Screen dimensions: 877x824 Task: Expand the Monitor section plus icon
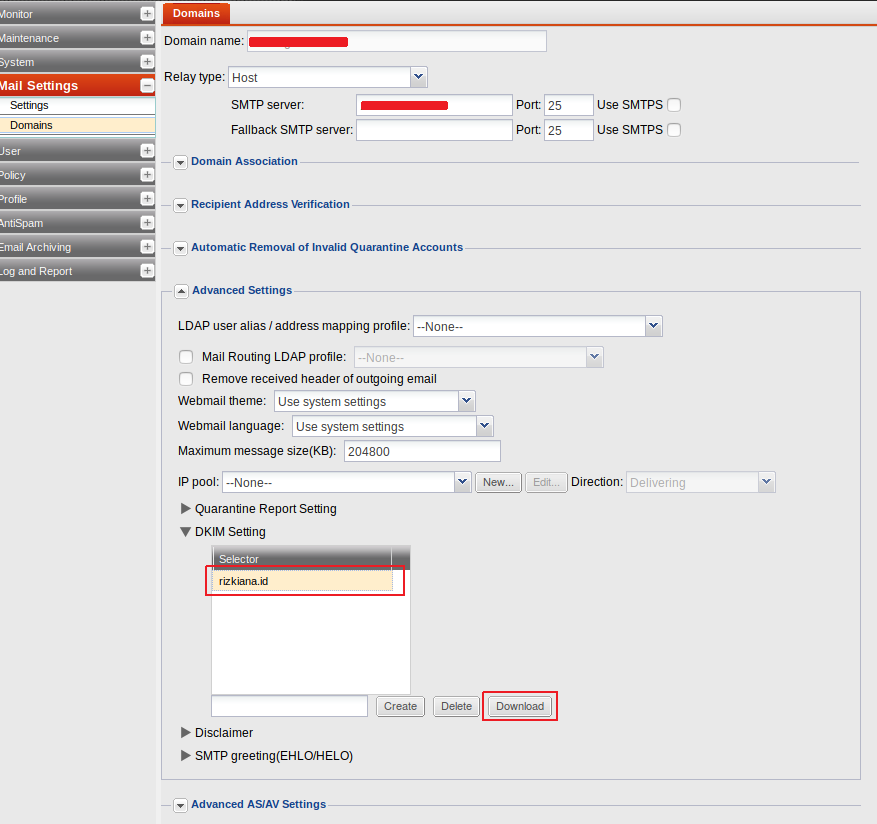pyautogui.click(x=147, y=14)
